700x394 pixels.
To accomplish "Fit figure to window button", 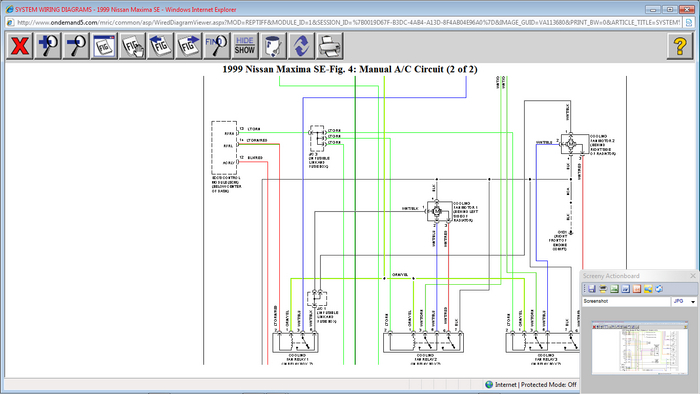I will coord(104,46).
